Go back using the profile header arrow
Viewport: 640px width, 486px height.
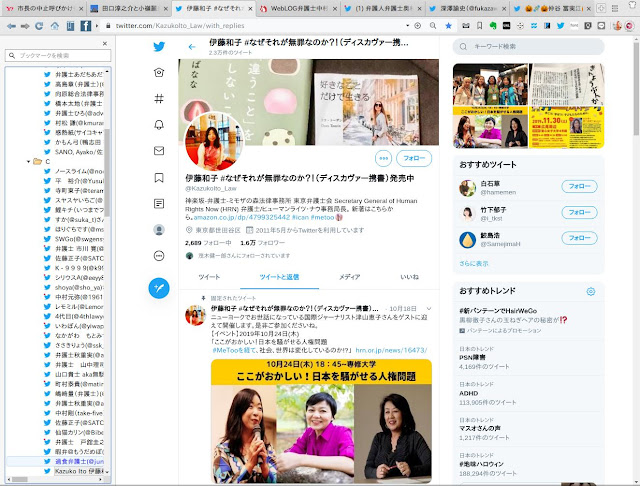pos(192,47)
